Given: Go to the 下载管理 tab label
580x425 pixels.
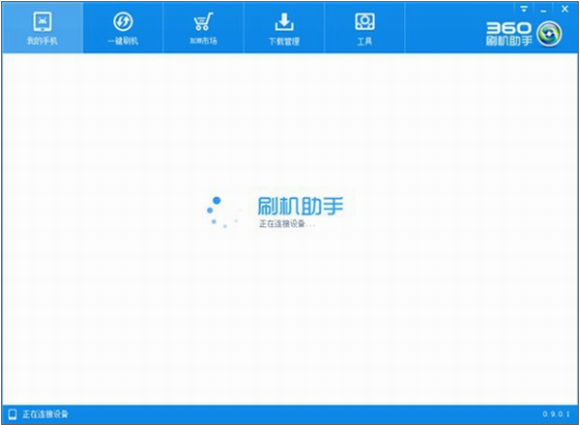Looking at the screenshot, I should click(284, 41).
